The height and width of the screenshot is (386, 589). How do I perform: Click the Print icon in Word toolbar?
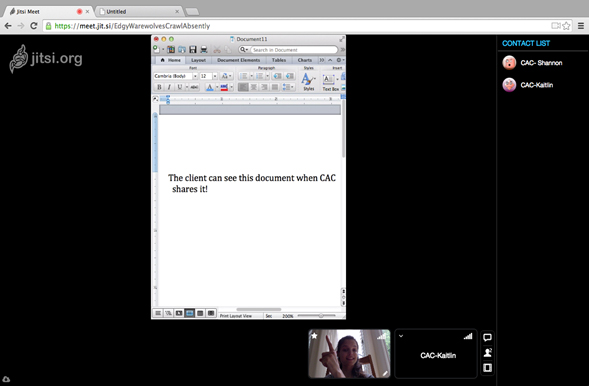pos(204,50)
